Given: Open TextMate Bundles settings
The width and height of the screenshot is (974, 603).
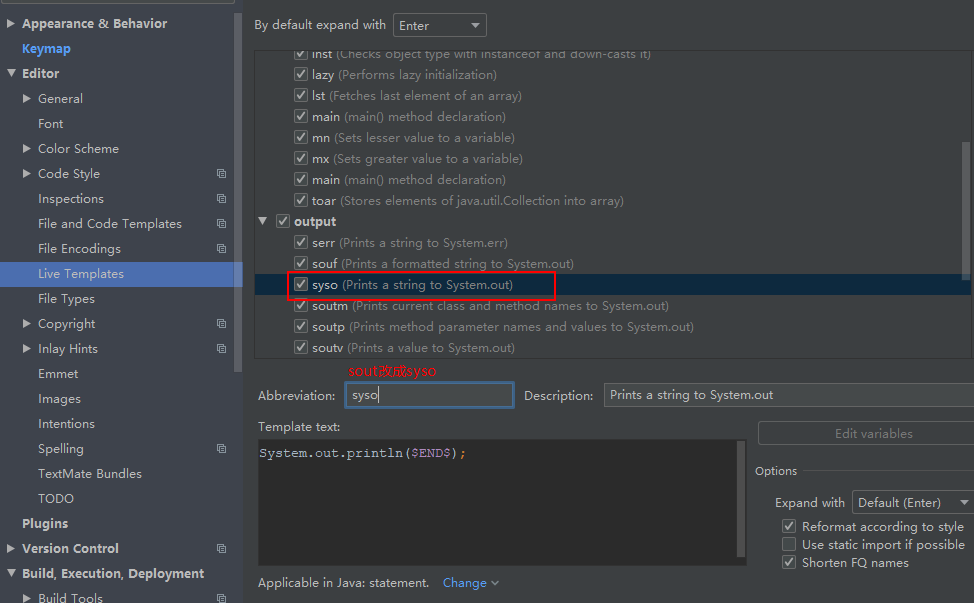Looking at the screenshot, I should tap(90, 474).
